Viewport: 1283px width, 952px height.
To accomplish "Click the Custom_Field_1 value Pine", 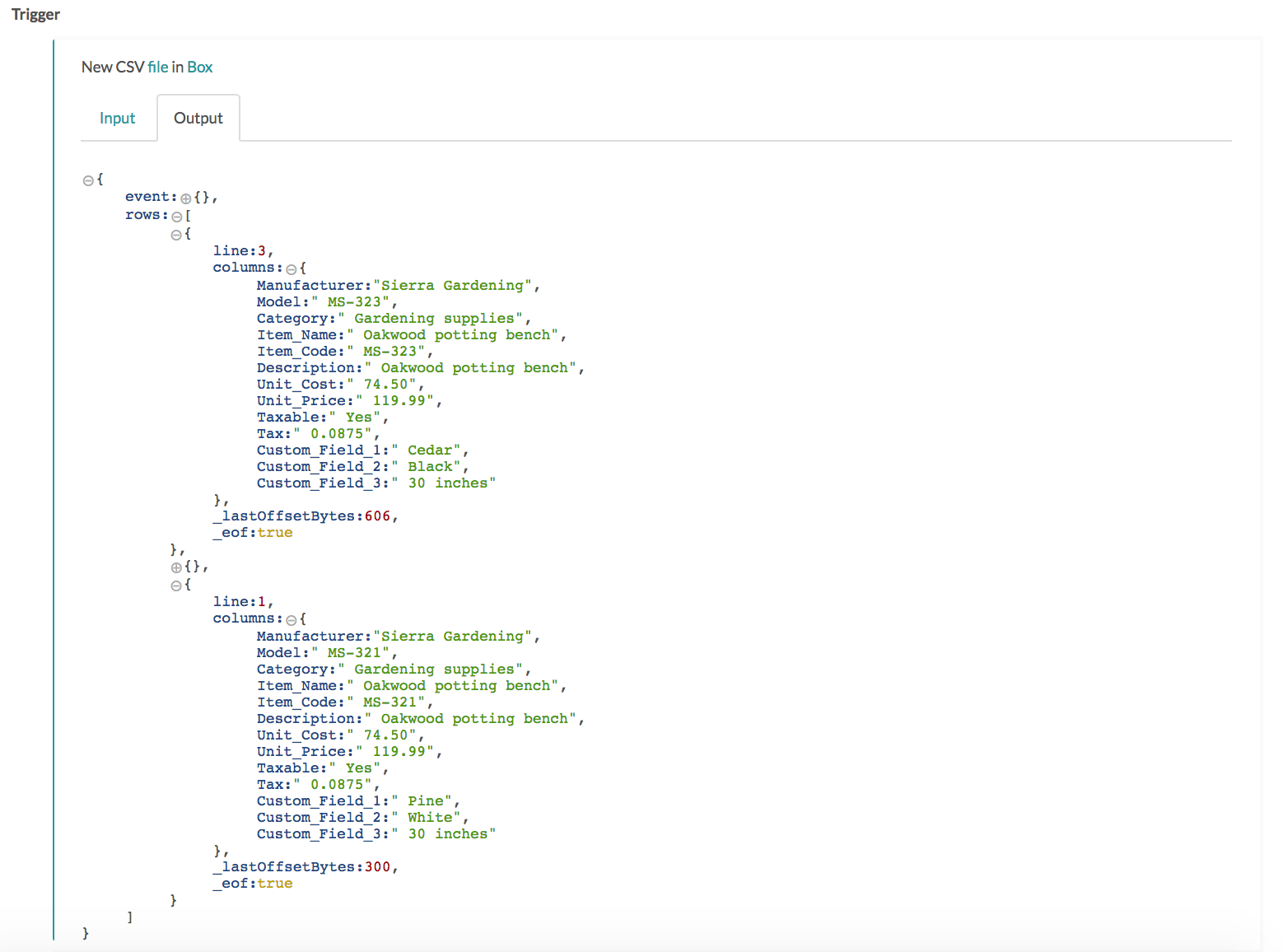I will point(427,800).
